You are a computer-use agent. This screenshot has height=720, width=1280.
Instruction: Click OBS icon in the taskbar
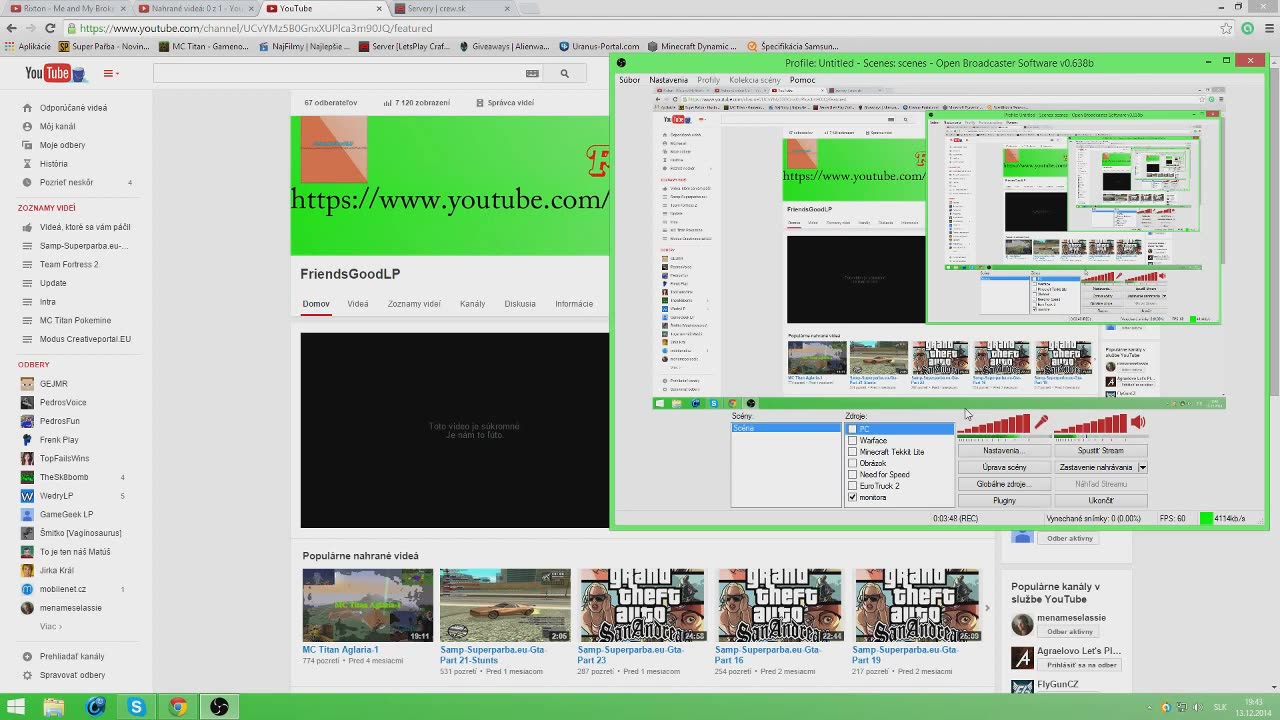point(219,707)
